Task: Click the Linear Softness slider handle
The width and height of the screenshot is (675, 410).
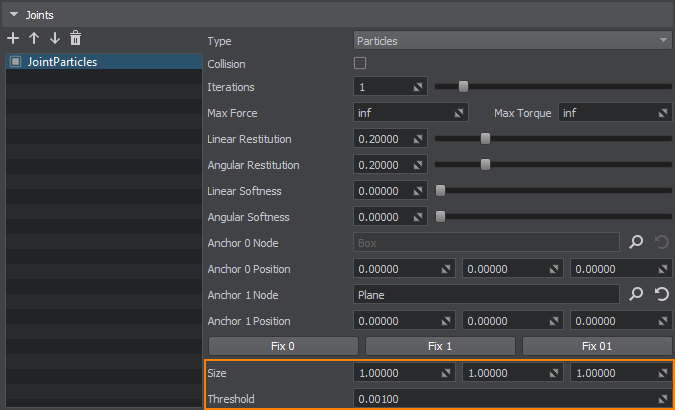Action: [x=440, y=190]
